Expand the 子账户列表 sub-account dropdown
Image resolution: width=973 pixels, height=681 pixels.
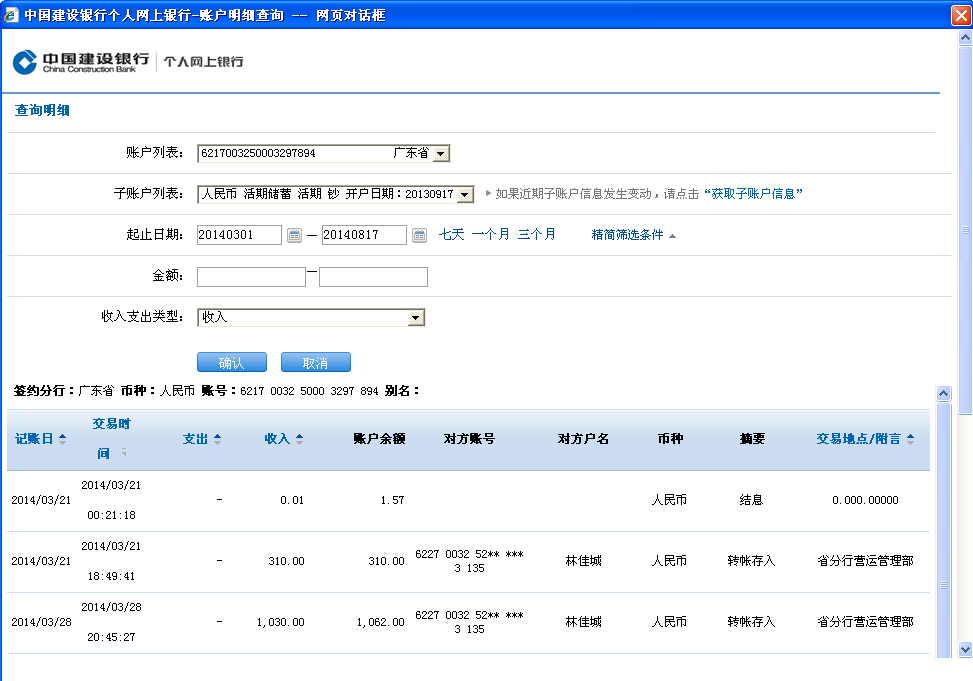[465, 195]
